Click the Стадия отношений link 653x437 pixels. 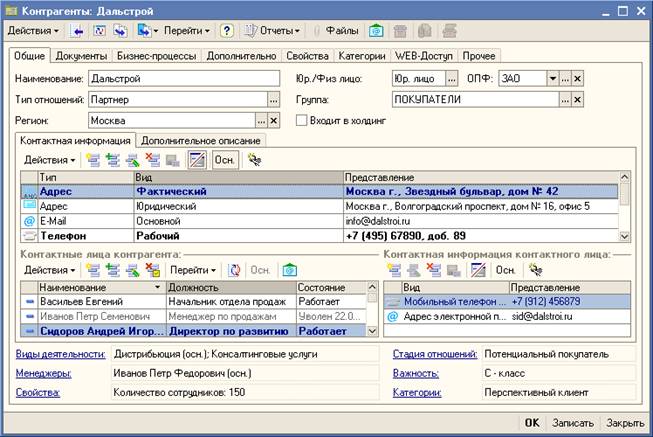tap(435, 354)
